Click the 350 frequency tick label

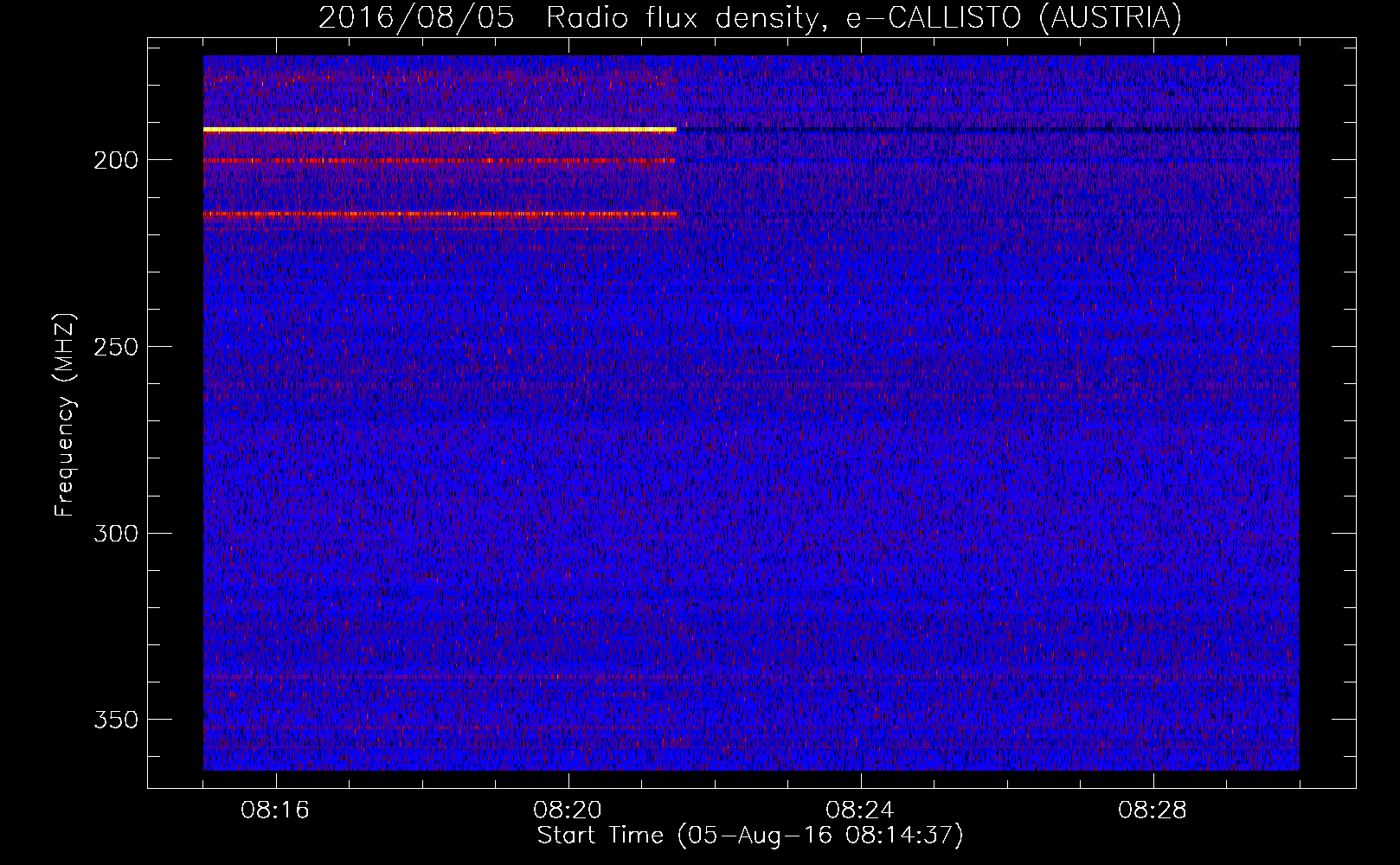116,721
